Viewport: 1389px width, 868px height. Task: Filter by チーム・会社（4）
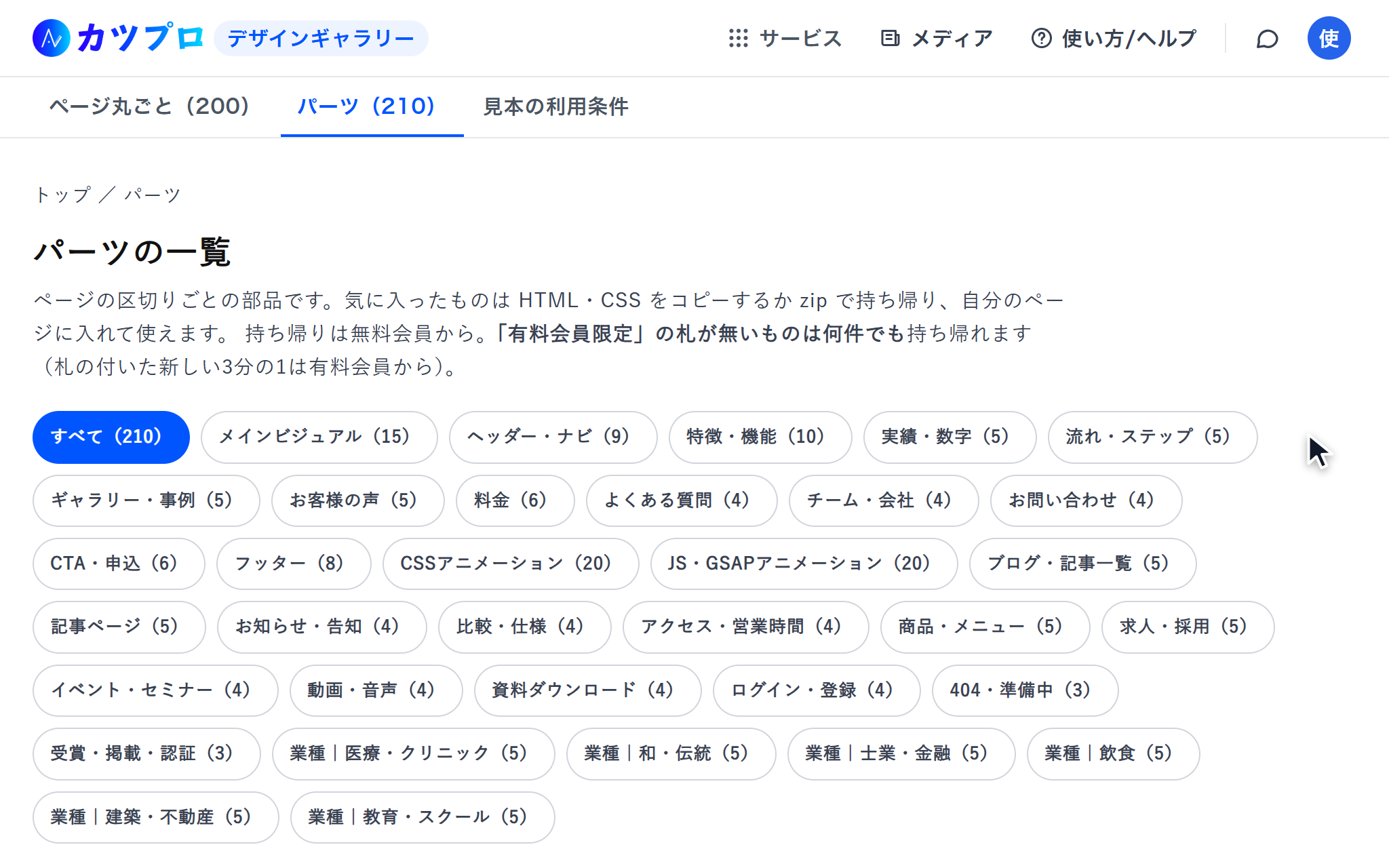point(883,500)
